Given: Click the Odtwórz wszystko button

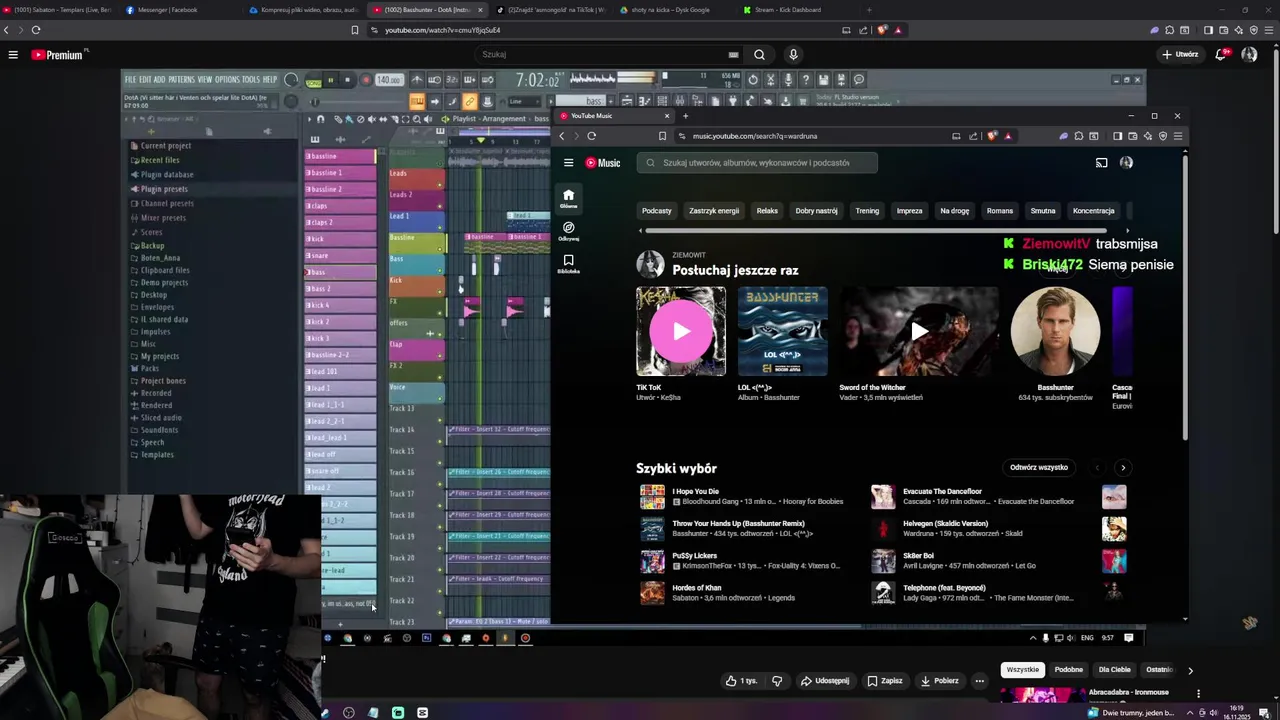Looking at the screenshot, I should pyautogui.click(x=1039, y=467).
